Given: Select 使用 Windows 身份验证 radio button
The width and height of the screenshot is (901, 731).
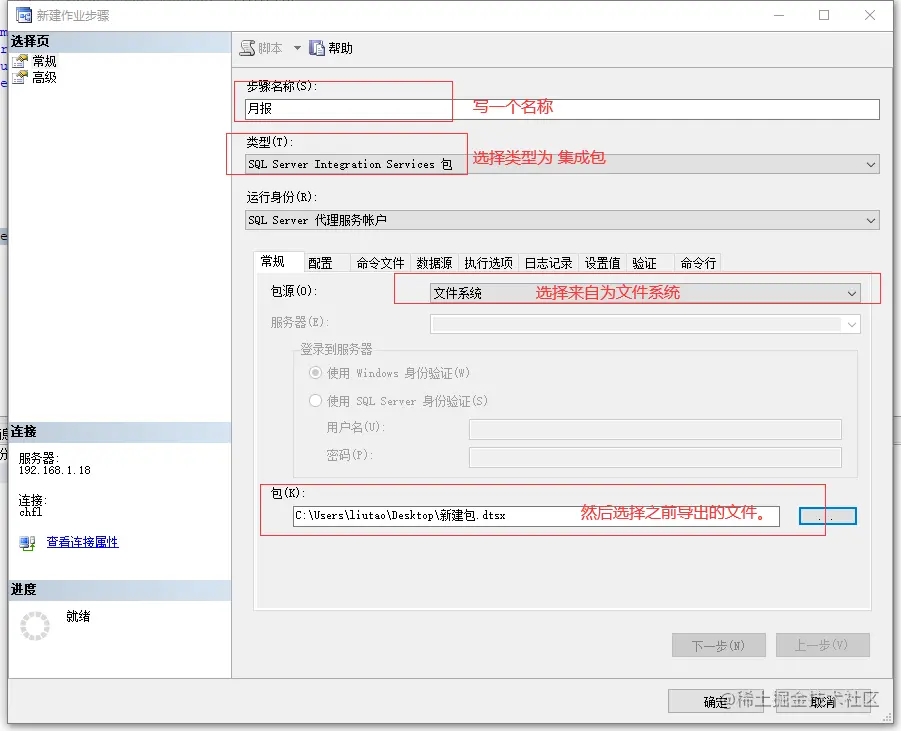Looking at the screenshot, I should tap(315, 373).
